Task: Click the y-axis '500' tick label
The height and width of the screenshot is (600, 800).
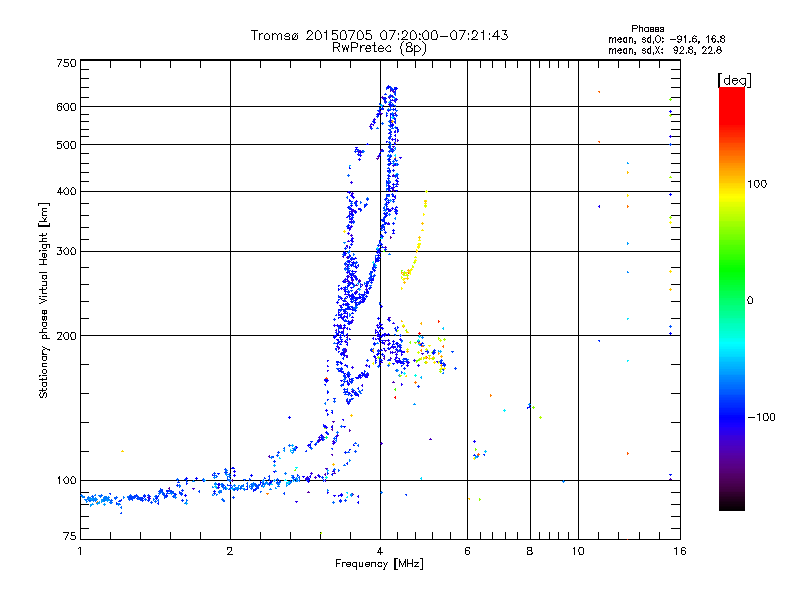Action: (x=66, y=145)
